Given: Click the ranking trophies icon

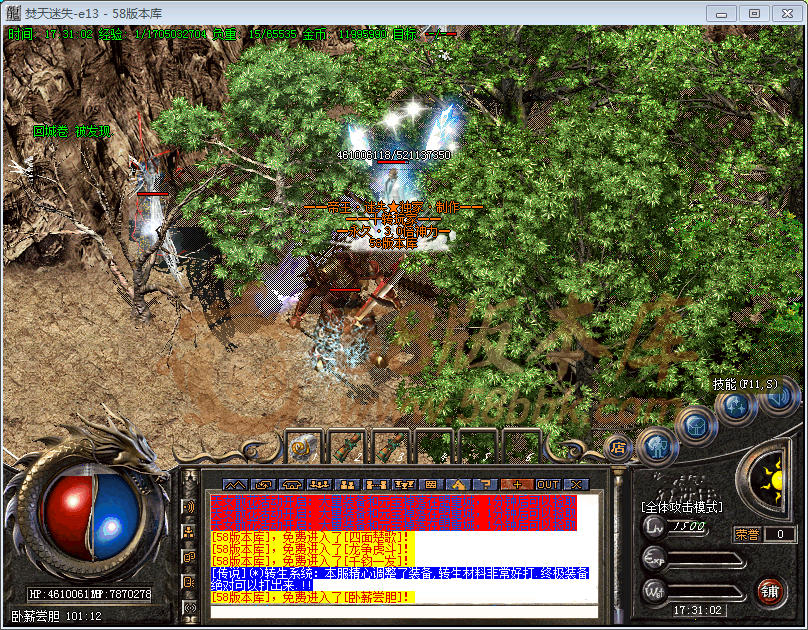Looking at the screenshot, I should [403, 485].
